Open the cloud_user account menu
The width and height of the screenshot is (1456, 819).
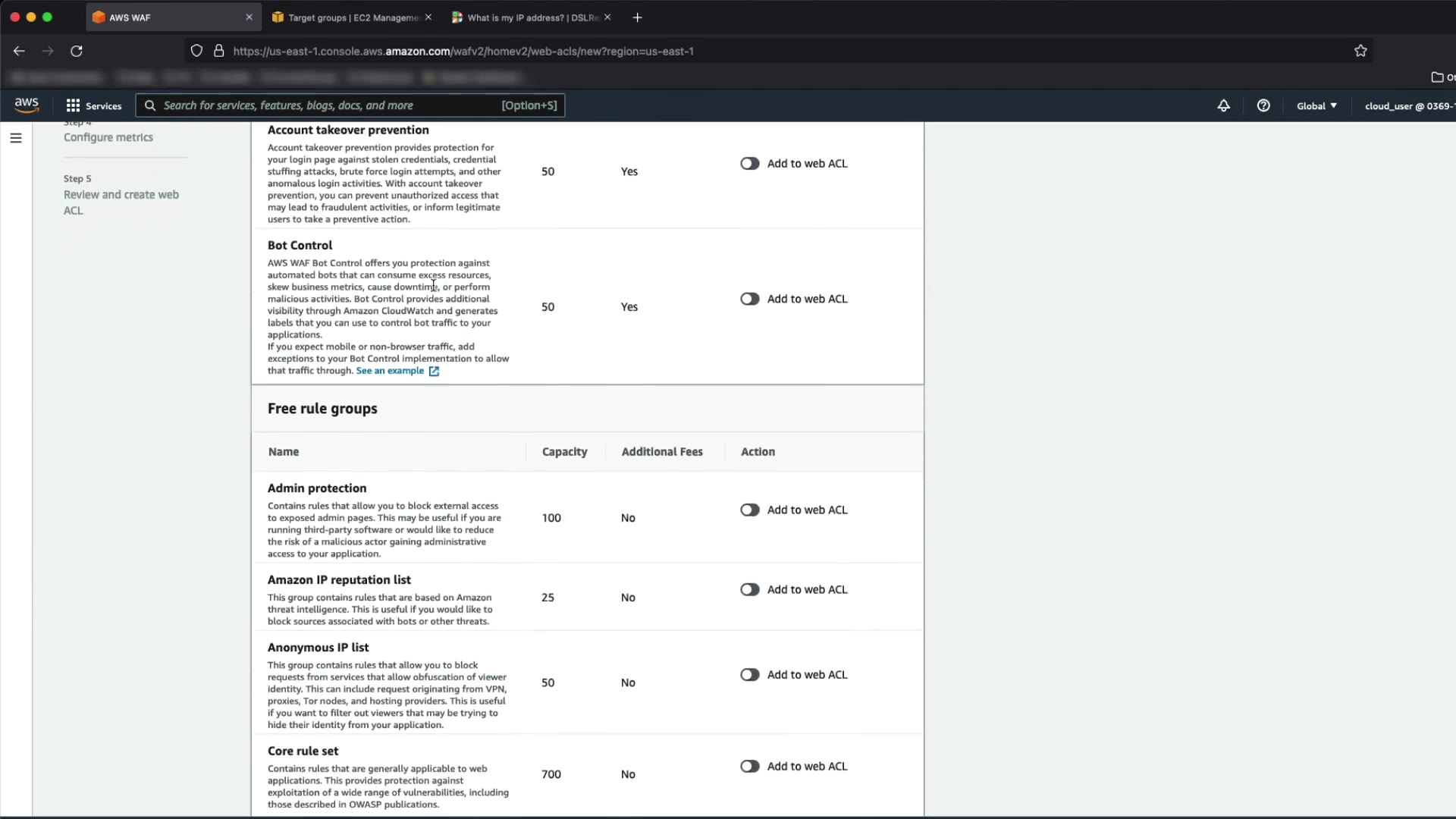point(1407,105)
